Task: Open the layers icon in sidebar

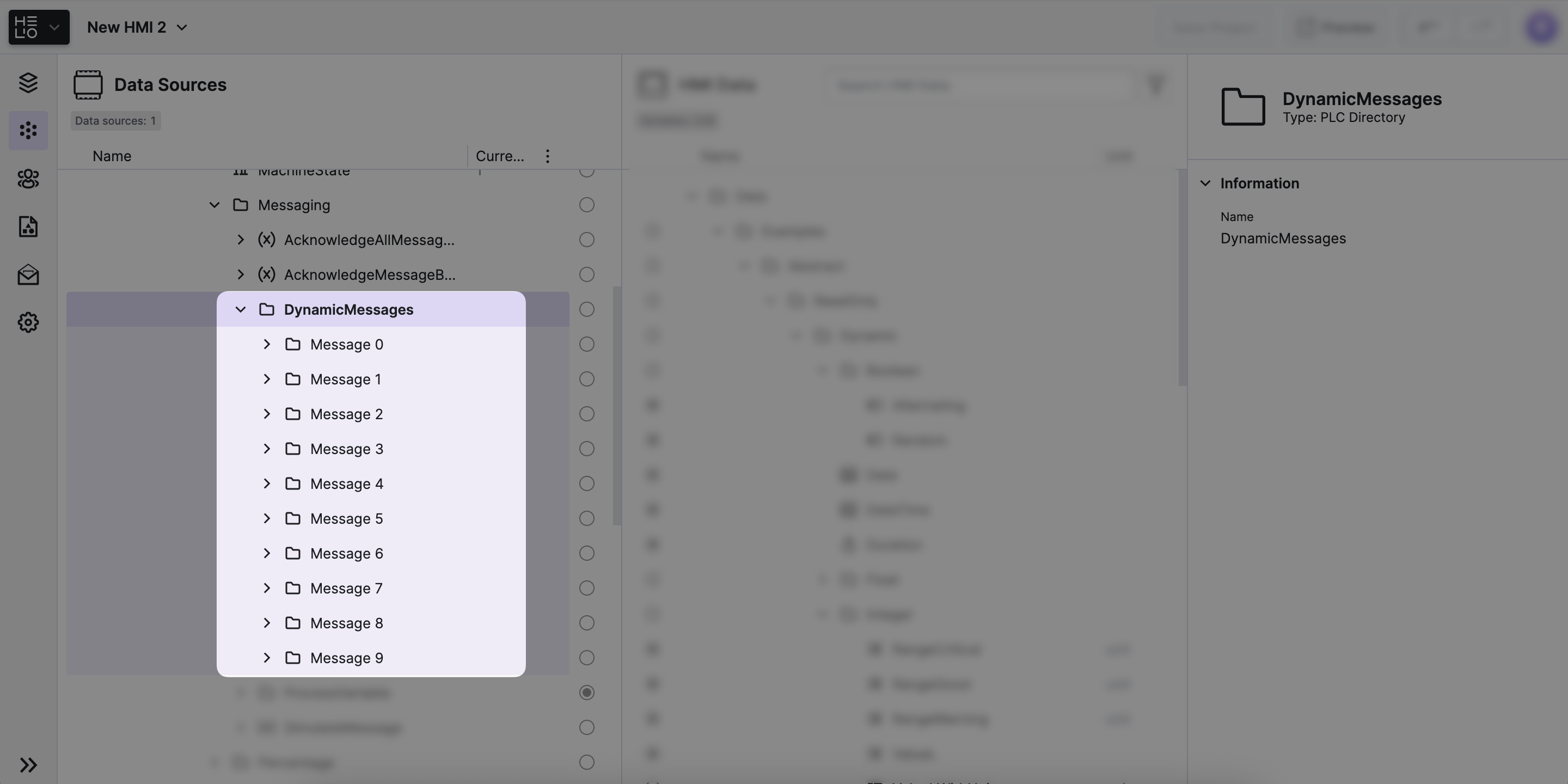Action: coord(28,83)
